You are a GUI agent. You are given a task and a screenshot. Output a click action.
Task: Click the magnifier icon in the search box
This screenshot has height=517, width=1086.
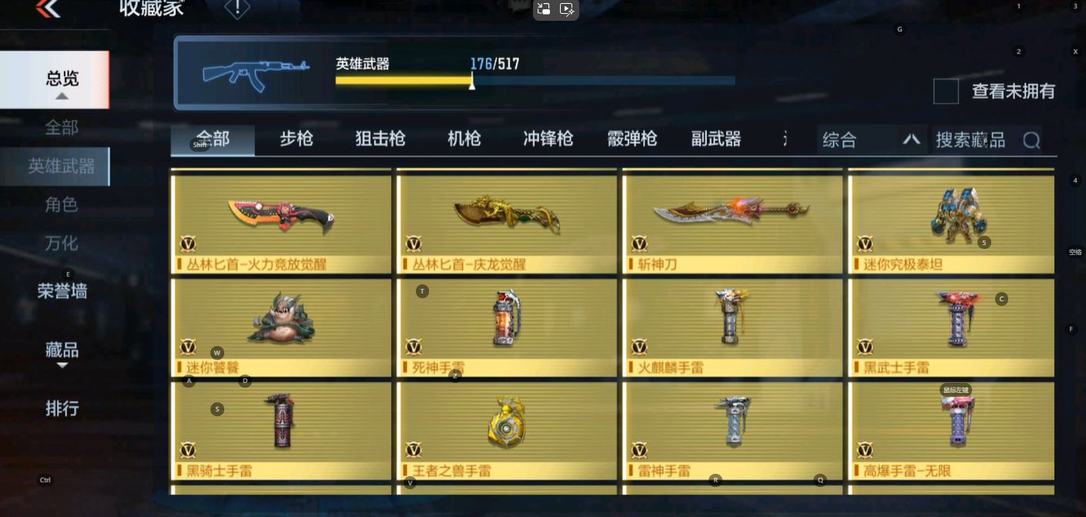click(1031, 141)
